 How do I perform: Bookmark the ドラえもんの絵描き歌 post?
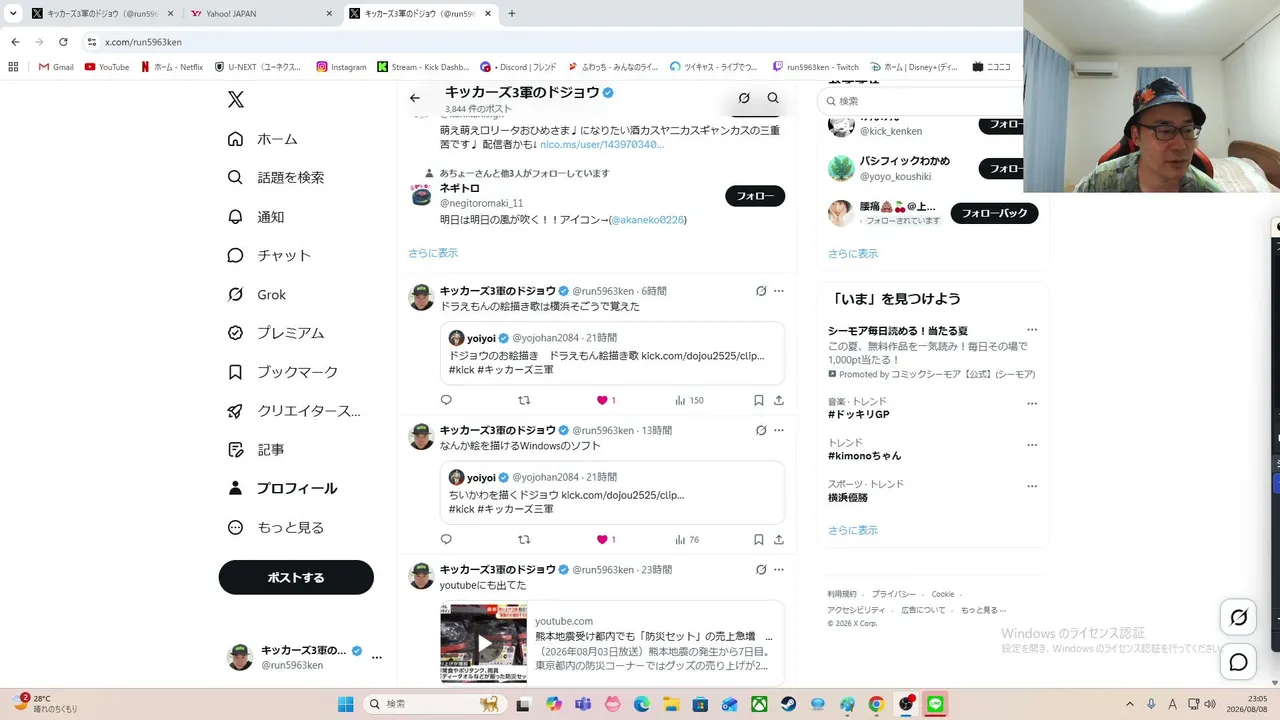[x=759, y=400]
